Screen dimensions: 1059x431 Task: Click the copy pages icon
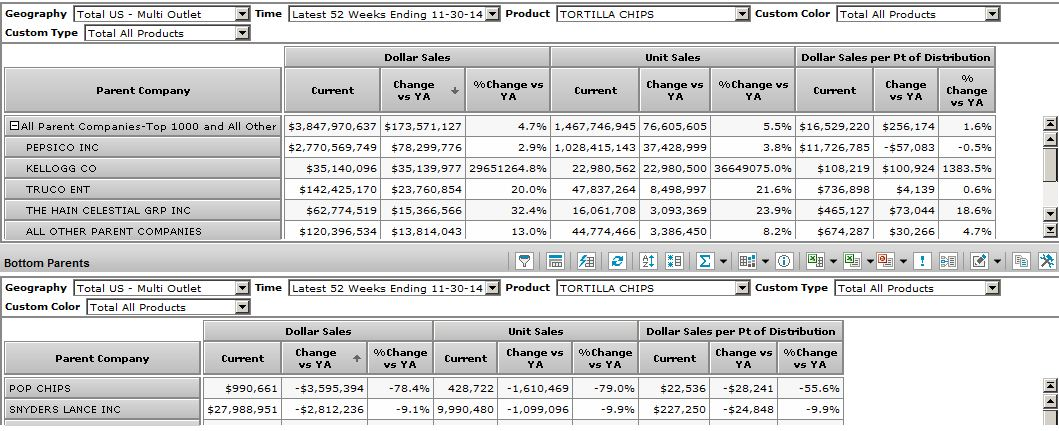(1021, 261)
